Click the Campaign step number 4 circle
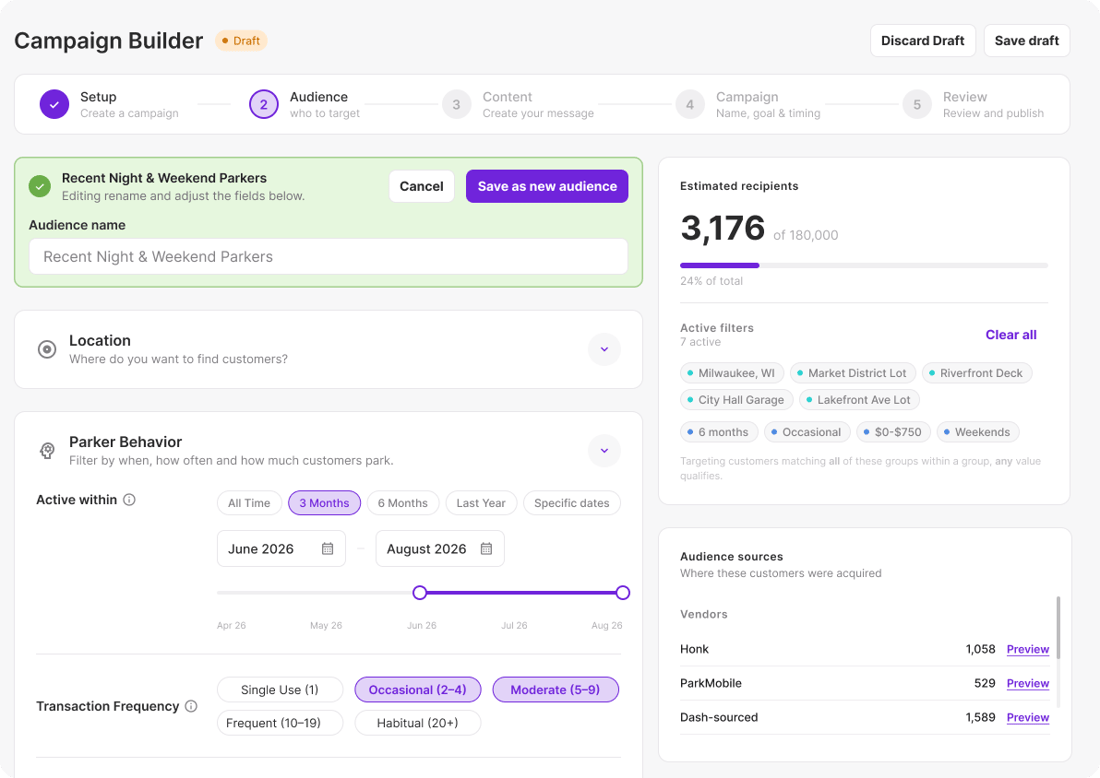The image size is (1100, 778). point(690,105)
